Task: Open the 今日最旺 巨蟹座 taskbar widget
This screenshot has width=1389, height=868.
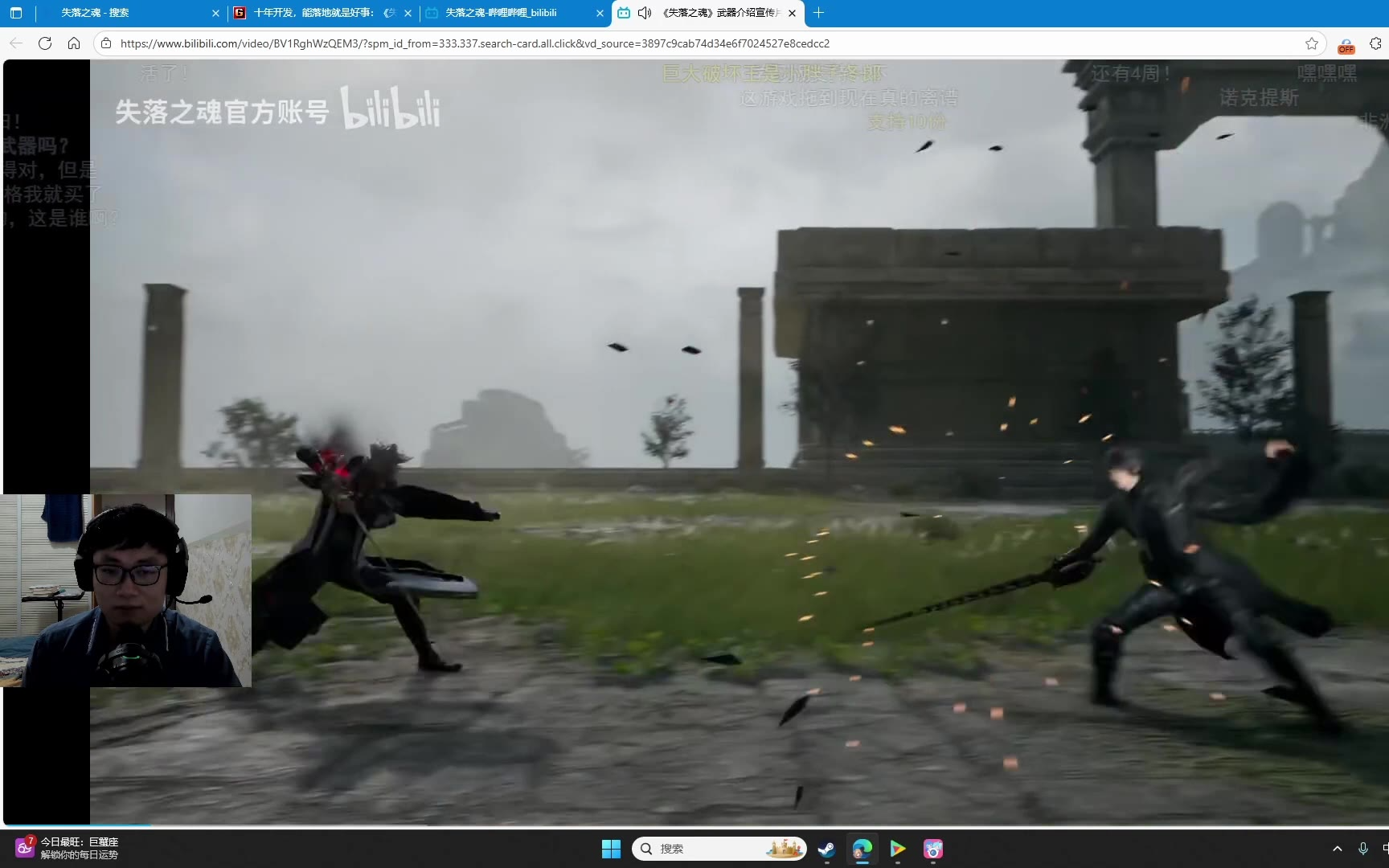Action: click(68, 848)
